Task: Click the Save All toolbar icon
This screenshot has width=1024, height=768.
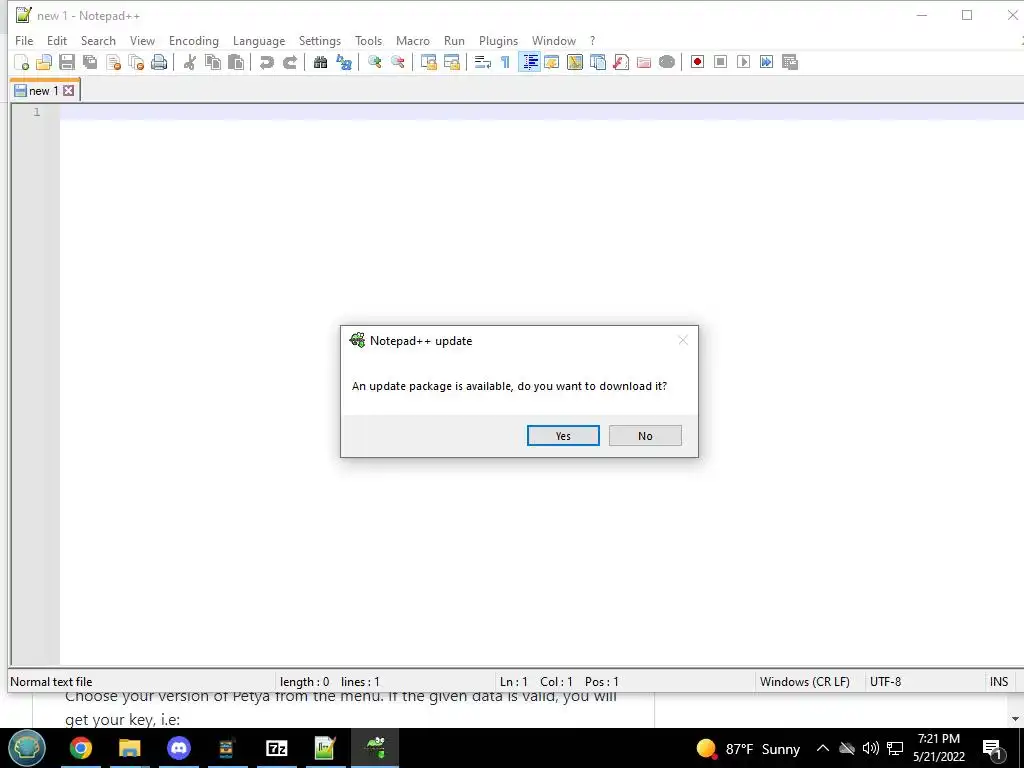Action: pyautogui.click(x=90, y=62)
